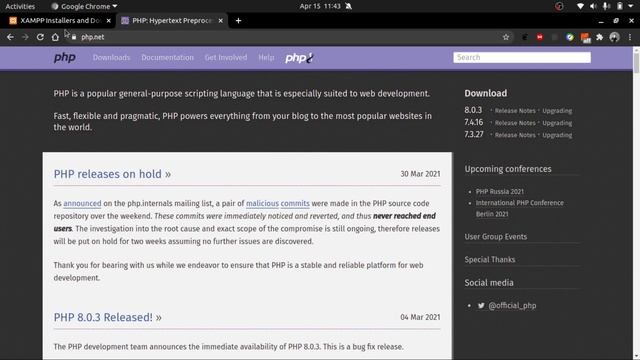Close the PHP: Hypertext Preprocessor tab
The image size is (640, 360).
(220, 20)
